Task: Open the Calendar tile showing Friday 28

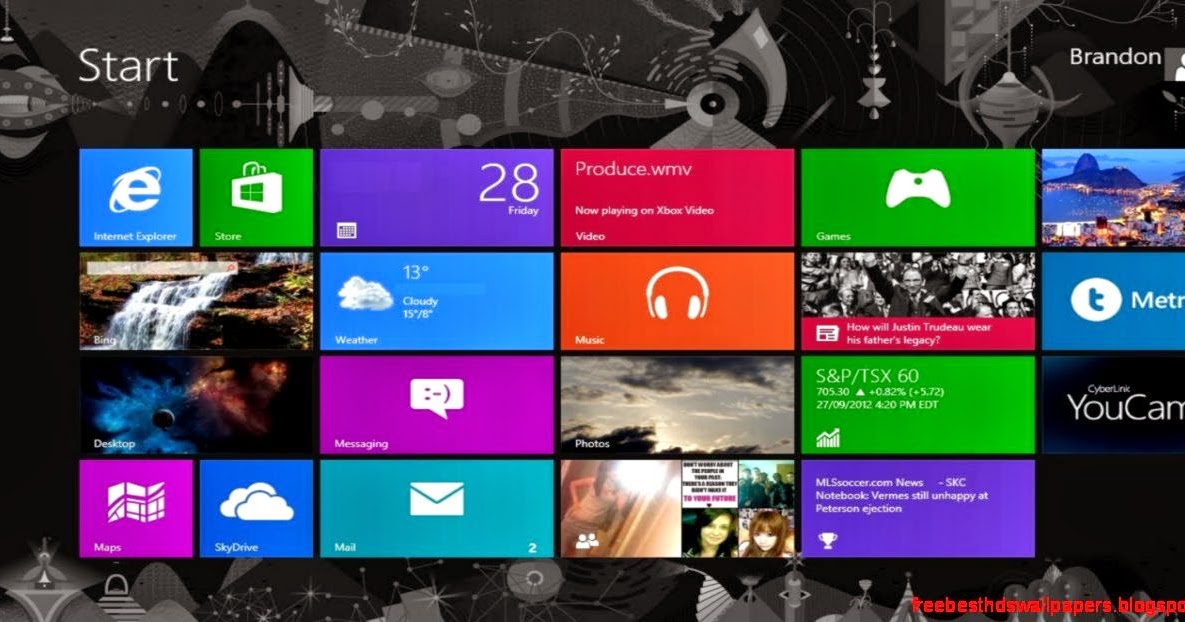Action: (436, 197)
